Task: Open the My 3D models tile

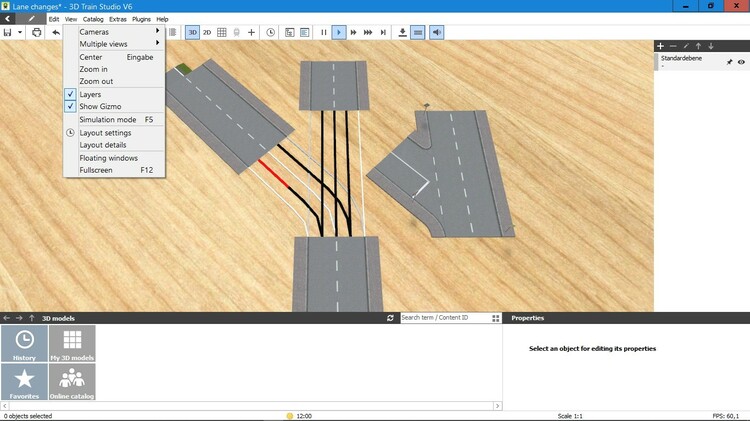Action: click(72, 343)
